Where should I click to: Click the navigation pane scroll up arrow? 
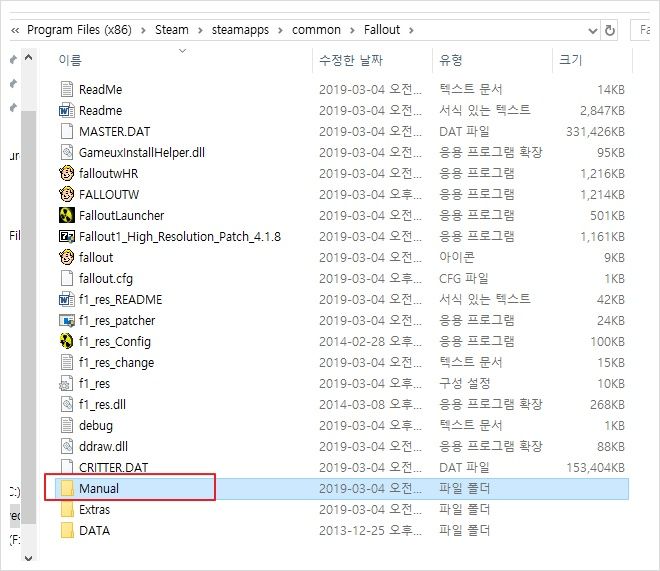point(28,58)
